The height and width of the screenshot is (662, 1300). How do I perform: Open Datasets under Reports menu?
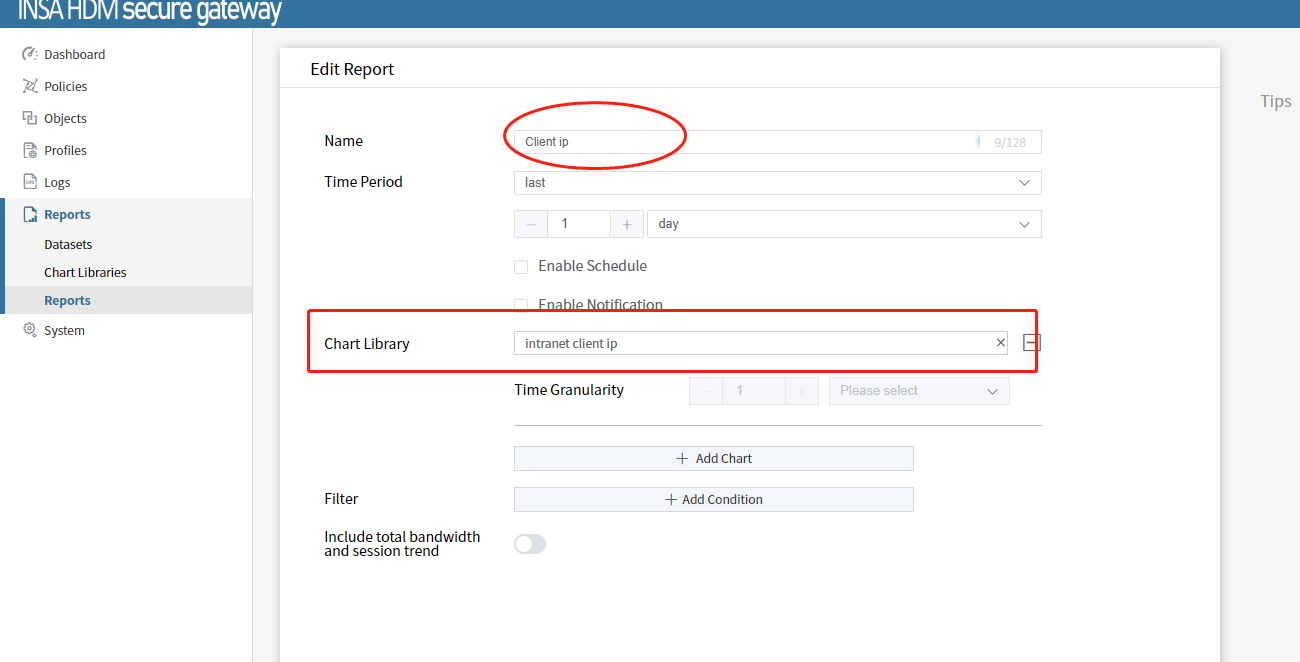68,244
